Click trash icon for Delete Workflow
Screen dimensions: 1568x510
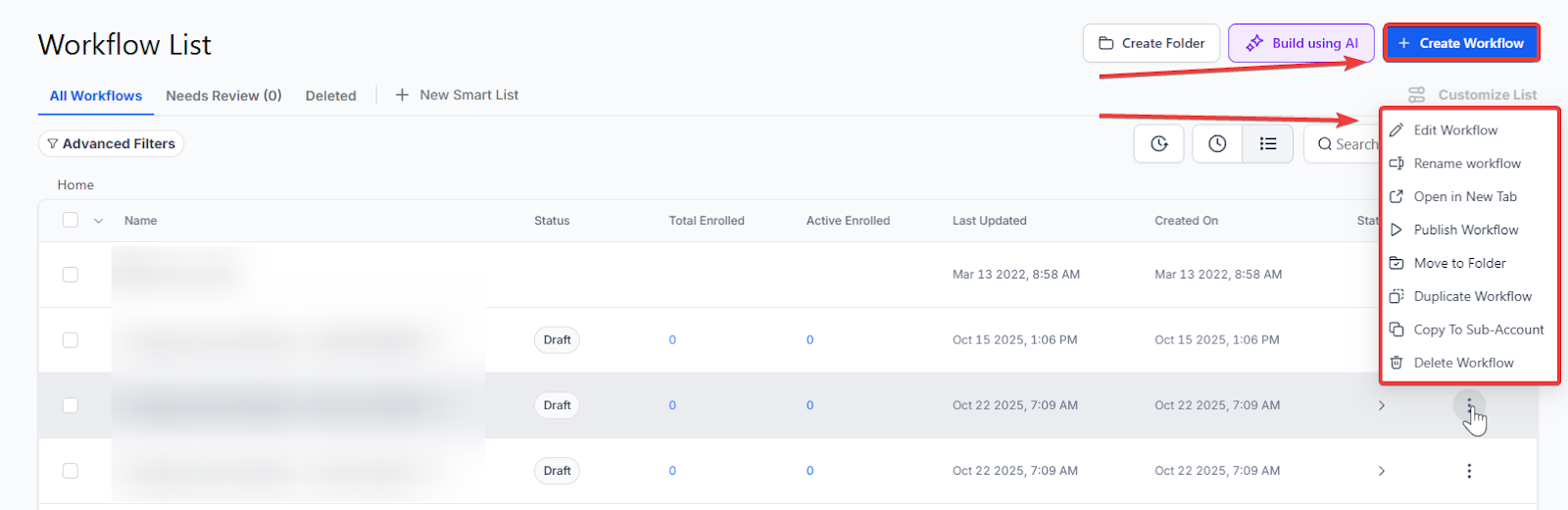coord(1396,363)
